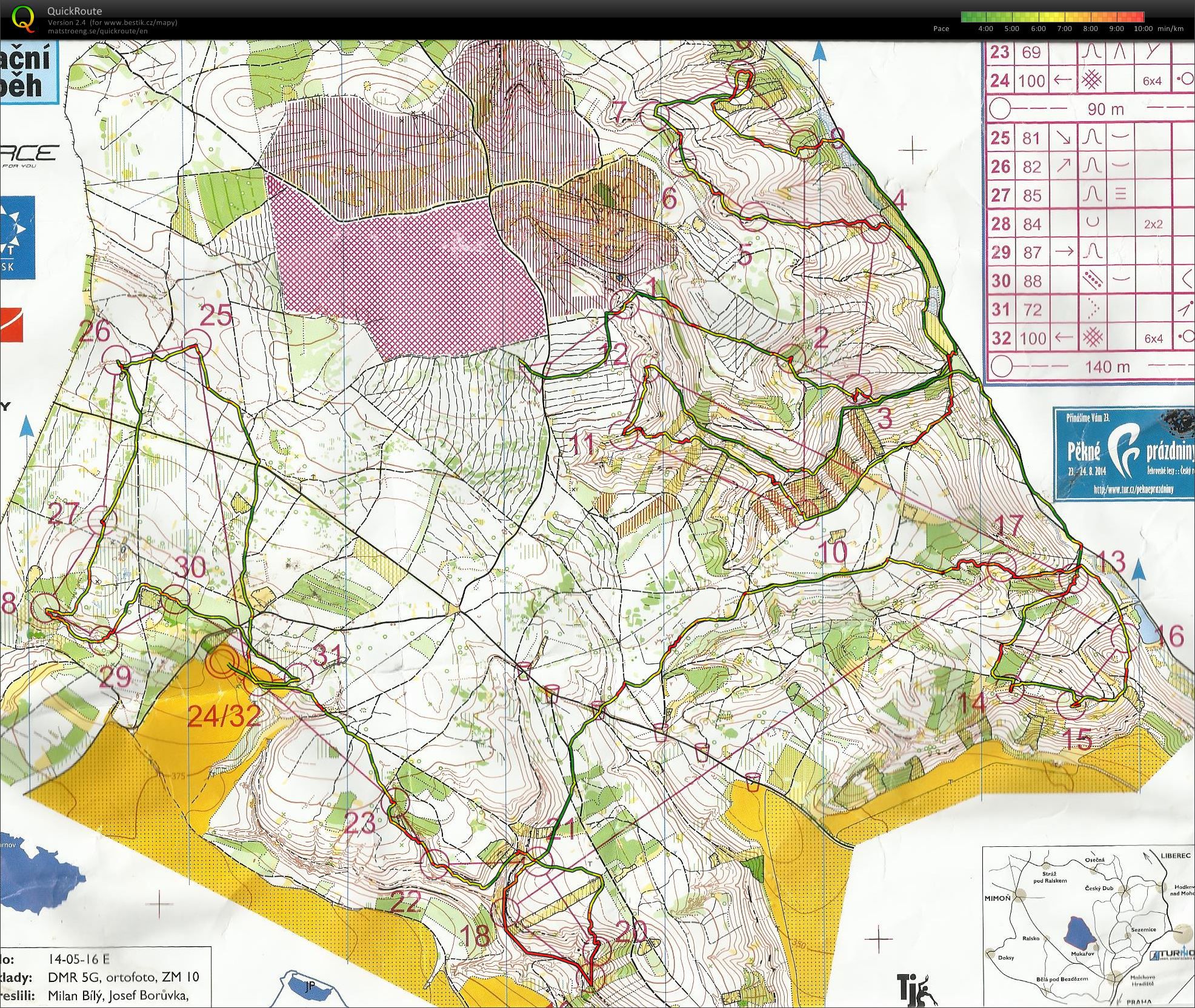Click control description row 25 code 81
The image size is (1195, 1008).
(1090, 138)
